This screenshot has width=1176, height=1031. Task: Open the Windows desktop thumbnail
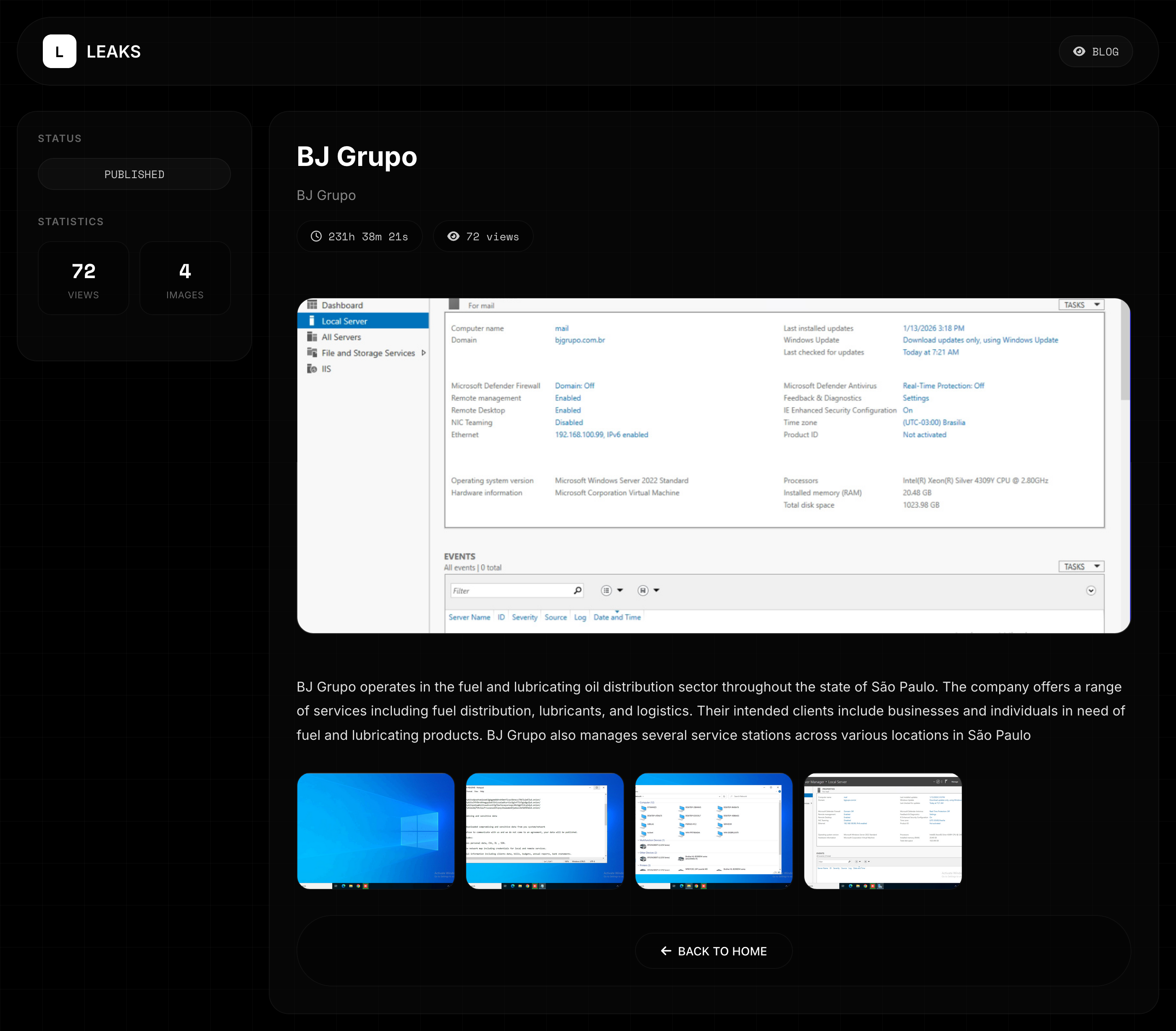click(x=375, y=830)
